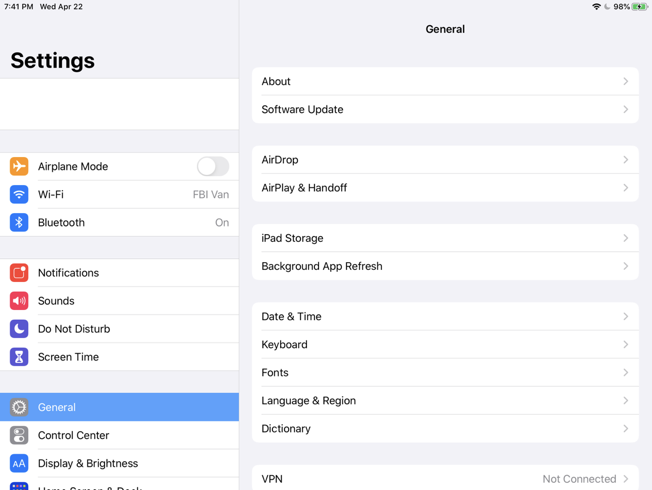Click the Bluetooth 'On' status text
The image size is (652, 490).
click(222, 223)
